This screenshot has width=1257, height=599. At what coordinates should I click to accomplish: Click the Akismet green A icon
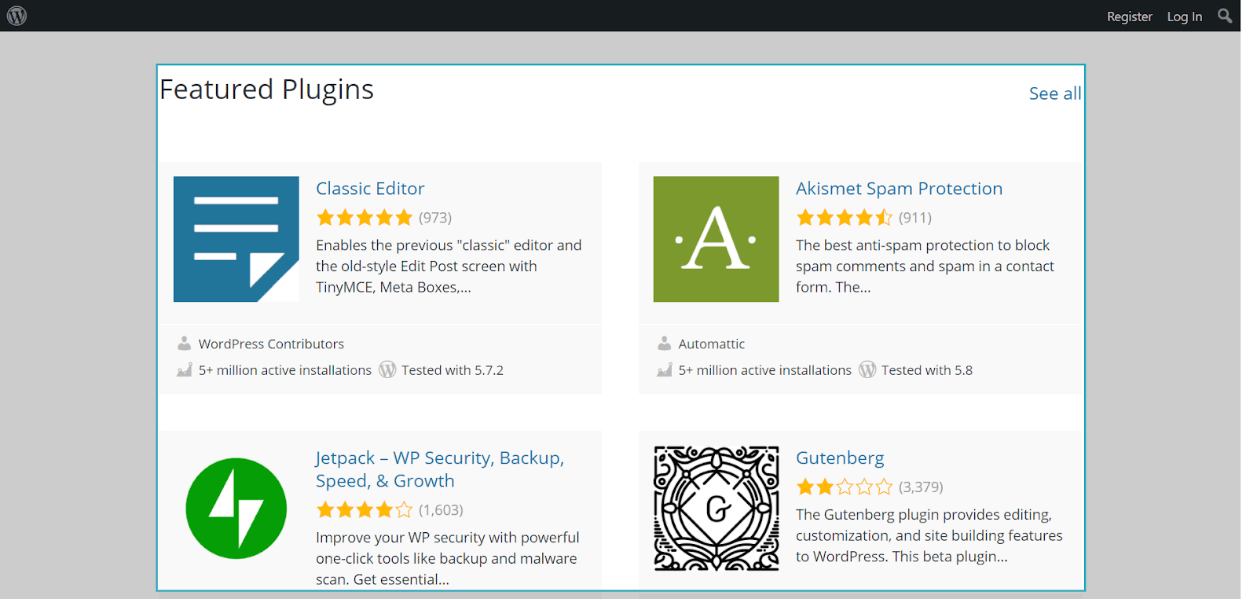716,239
